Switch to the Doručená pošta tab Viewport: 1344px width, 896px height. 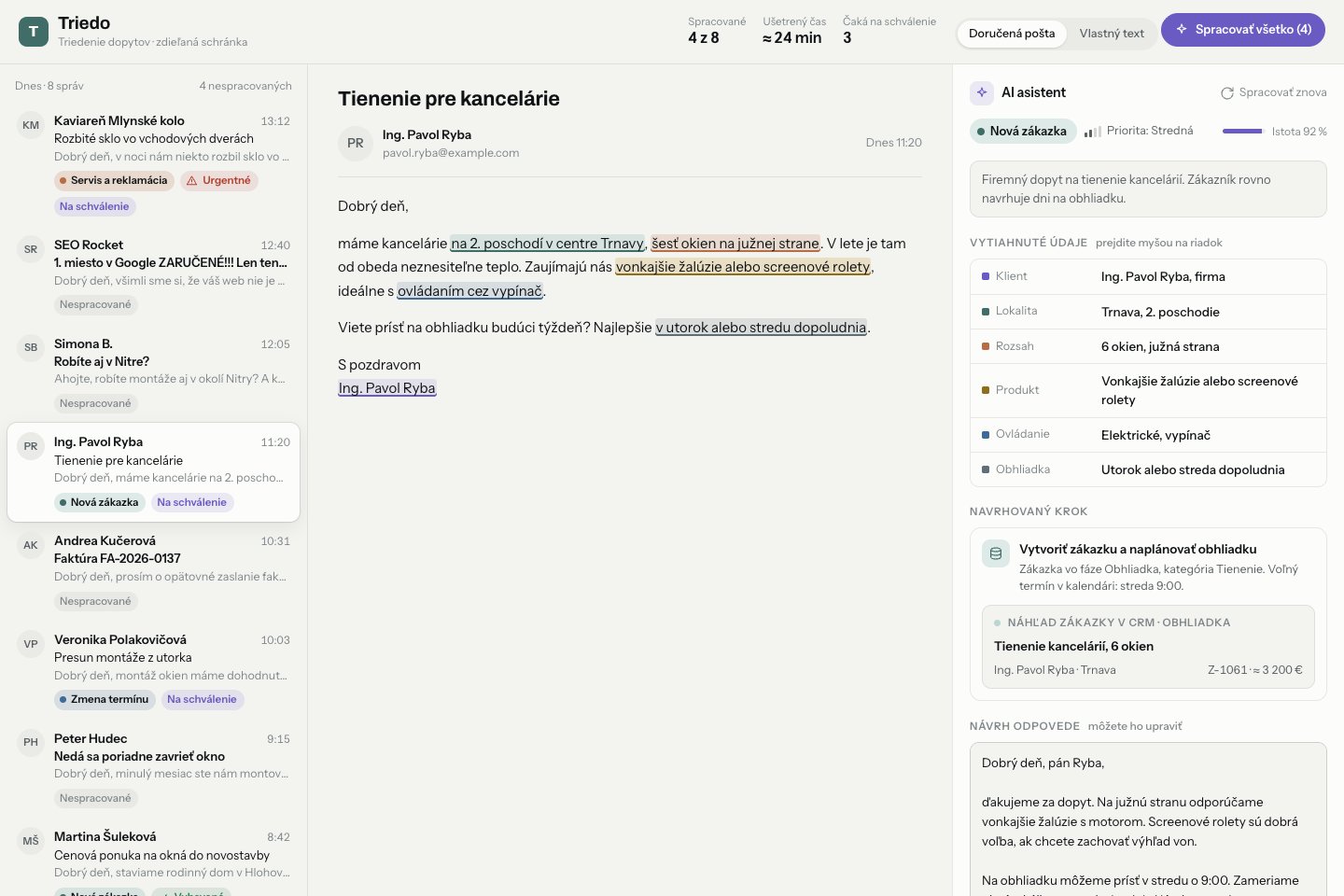[1012, 34]
